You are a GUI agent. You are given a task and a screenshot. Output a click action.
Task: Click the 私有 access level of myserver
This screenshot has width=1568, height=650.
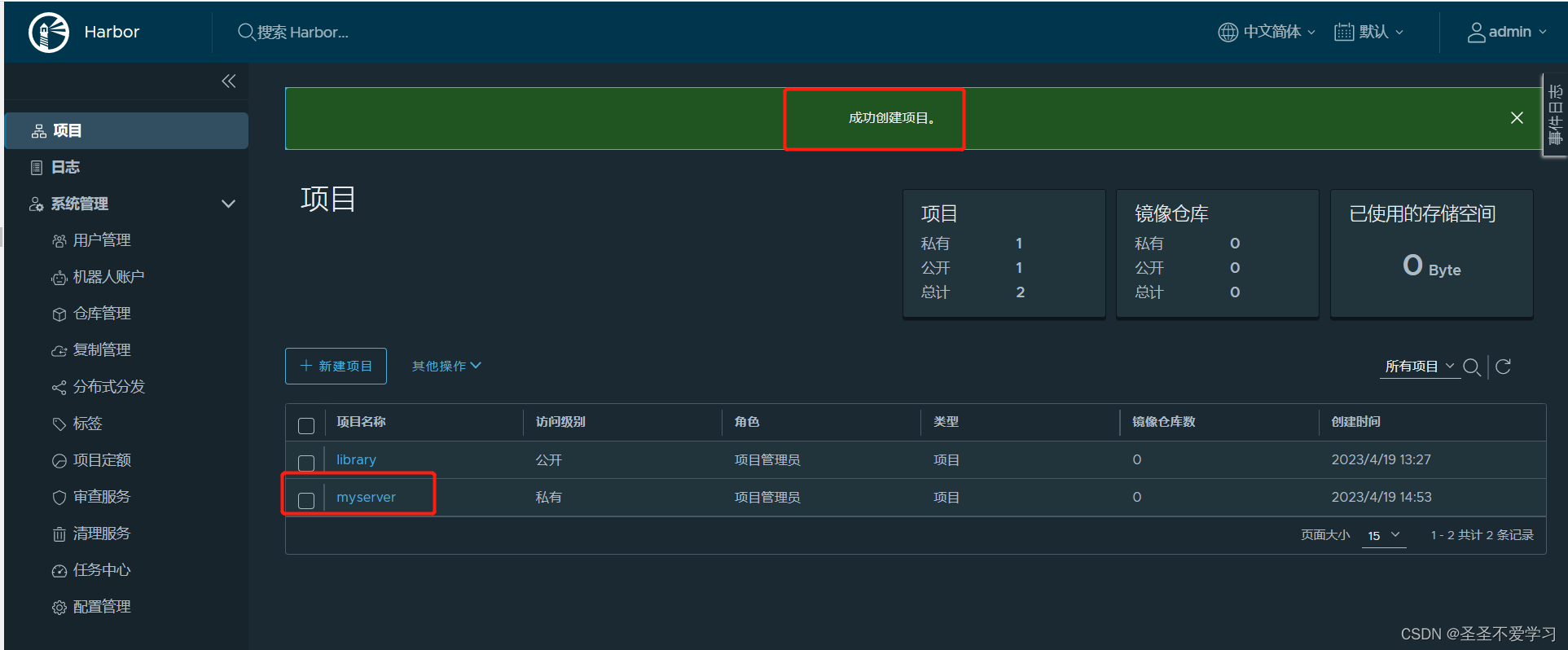click(x=548, y=497)
